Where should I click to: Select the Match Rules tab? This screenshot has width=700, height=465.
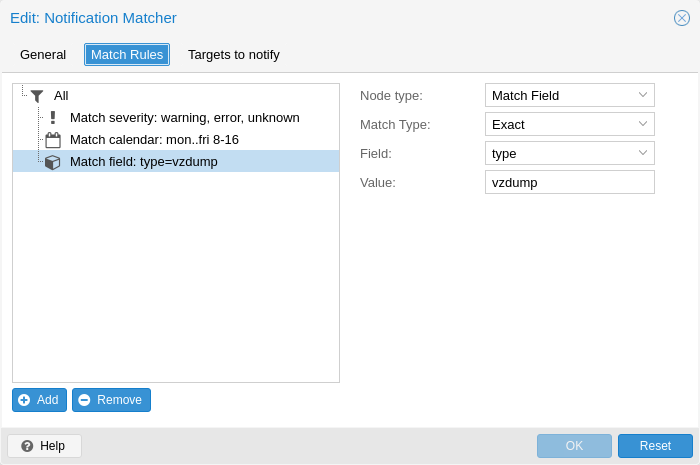click(127, 55)
